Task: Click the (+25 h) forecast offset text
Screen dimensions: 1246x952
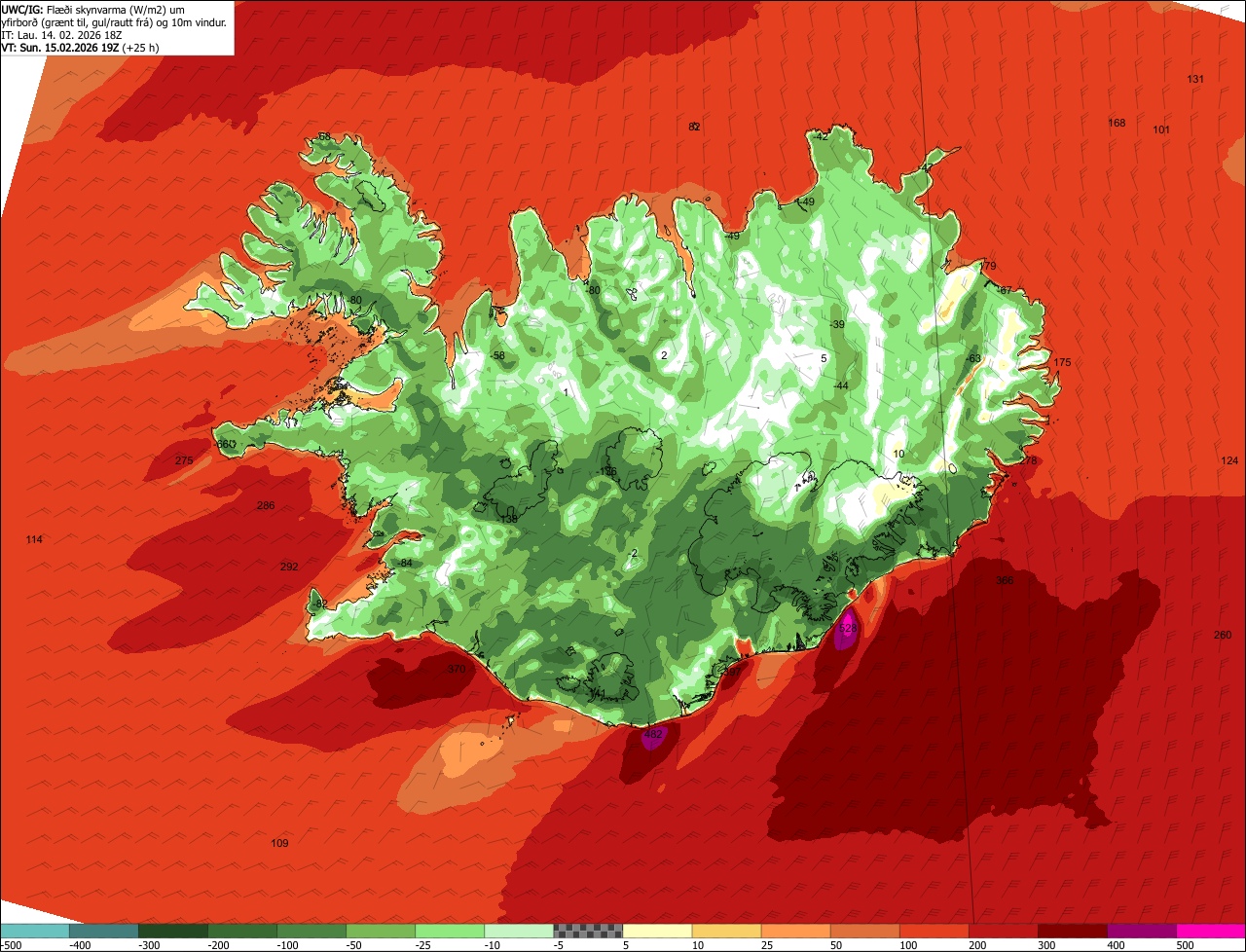Action: tap(141, 47)
